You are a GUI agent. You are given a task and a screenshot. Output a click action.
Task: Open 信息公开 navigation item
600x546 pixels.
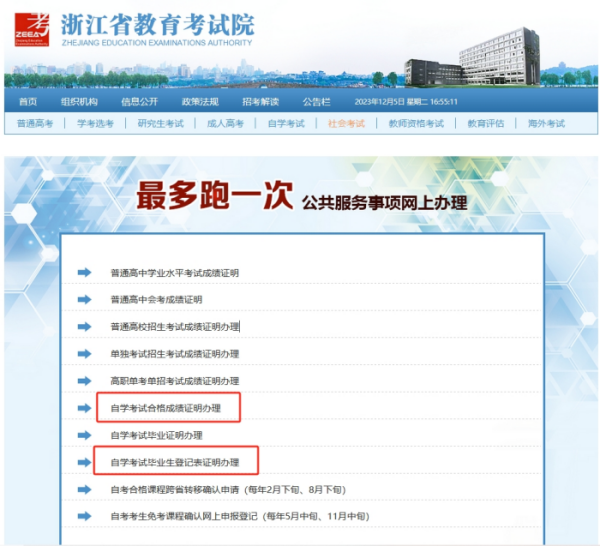[x=140, y=101]
